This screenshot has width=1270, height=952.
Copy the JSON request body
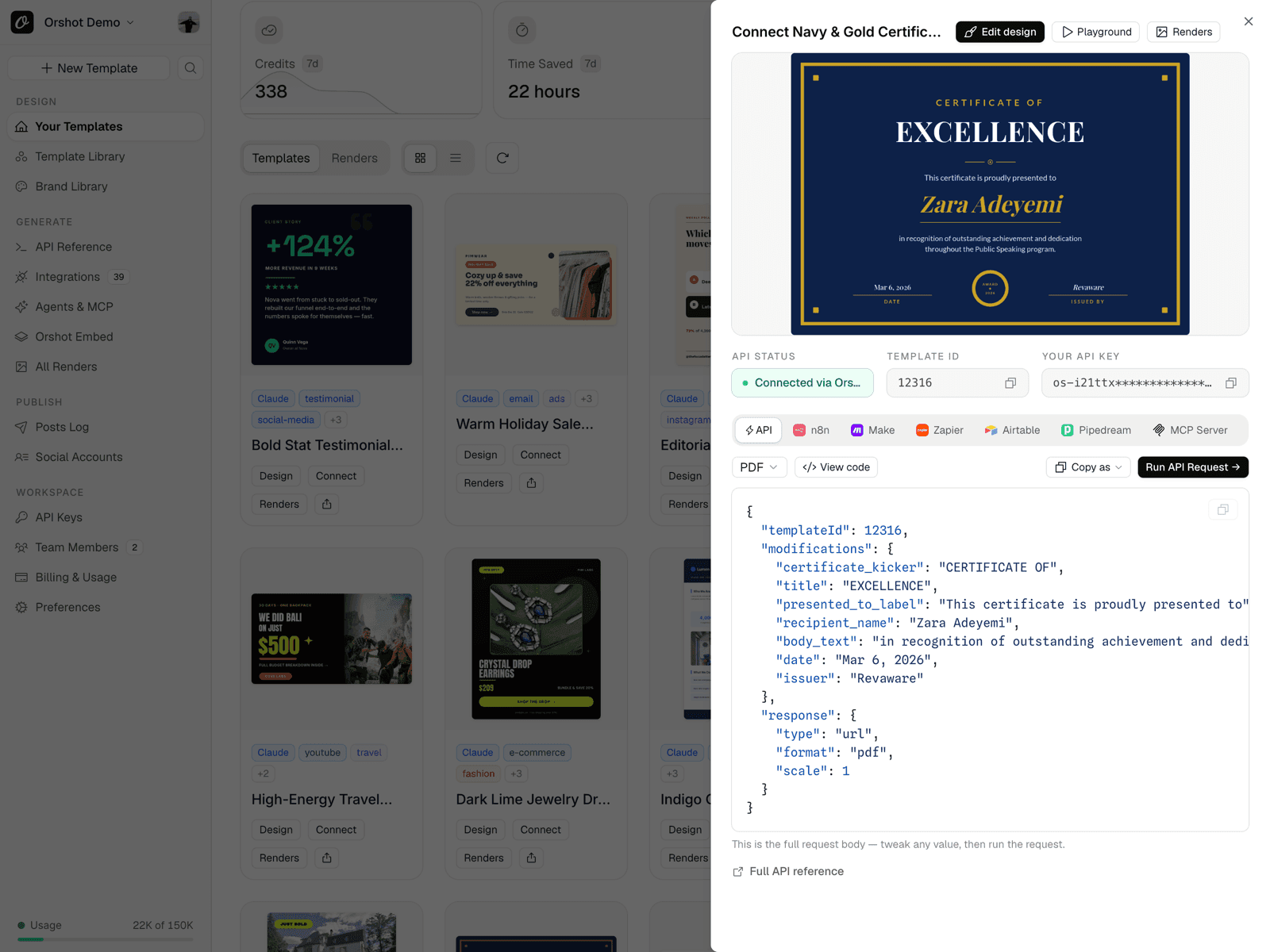click(x=1223, y=510)
